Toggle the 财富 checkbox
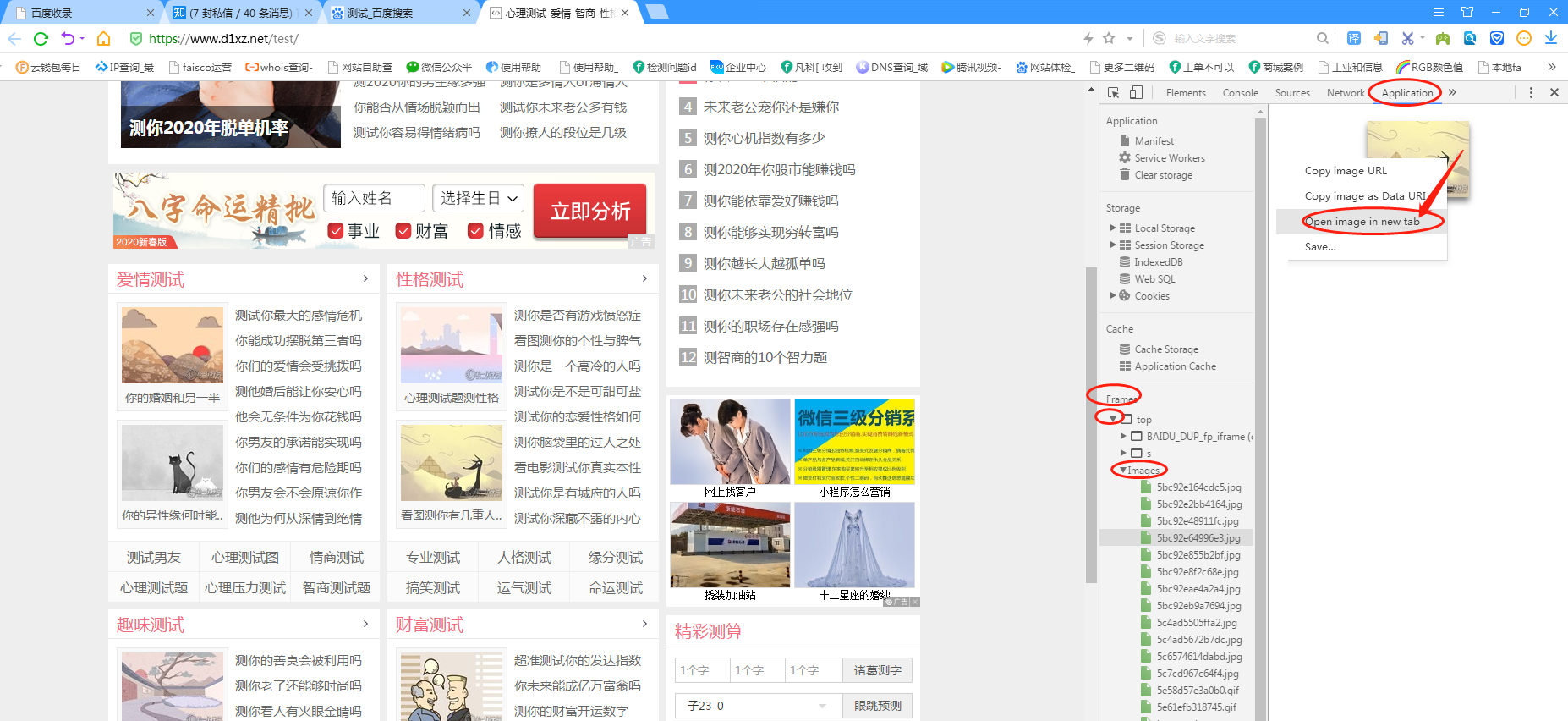Image resolution: width=1568 pixels, height=721 pixels. tap(403, 231)
